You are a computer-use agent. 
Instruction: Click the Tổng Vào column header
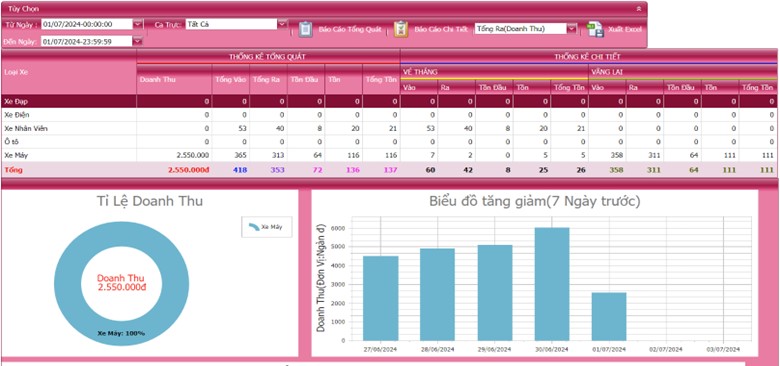point(231,79)
